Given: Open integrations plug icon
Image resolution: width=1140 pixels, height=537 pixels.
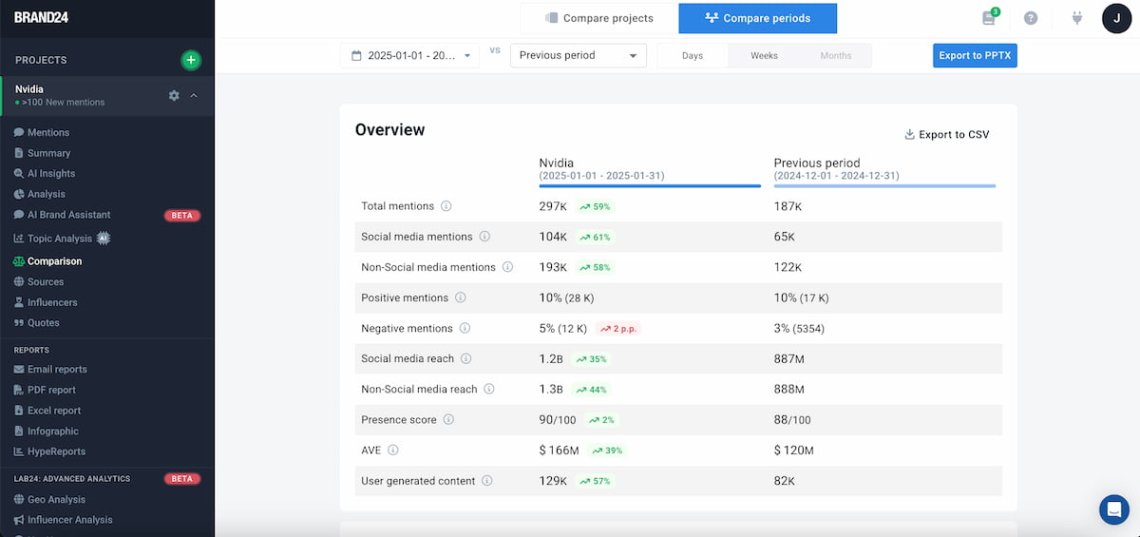Looking at the screenshot, I should [x=1077, y=18].
